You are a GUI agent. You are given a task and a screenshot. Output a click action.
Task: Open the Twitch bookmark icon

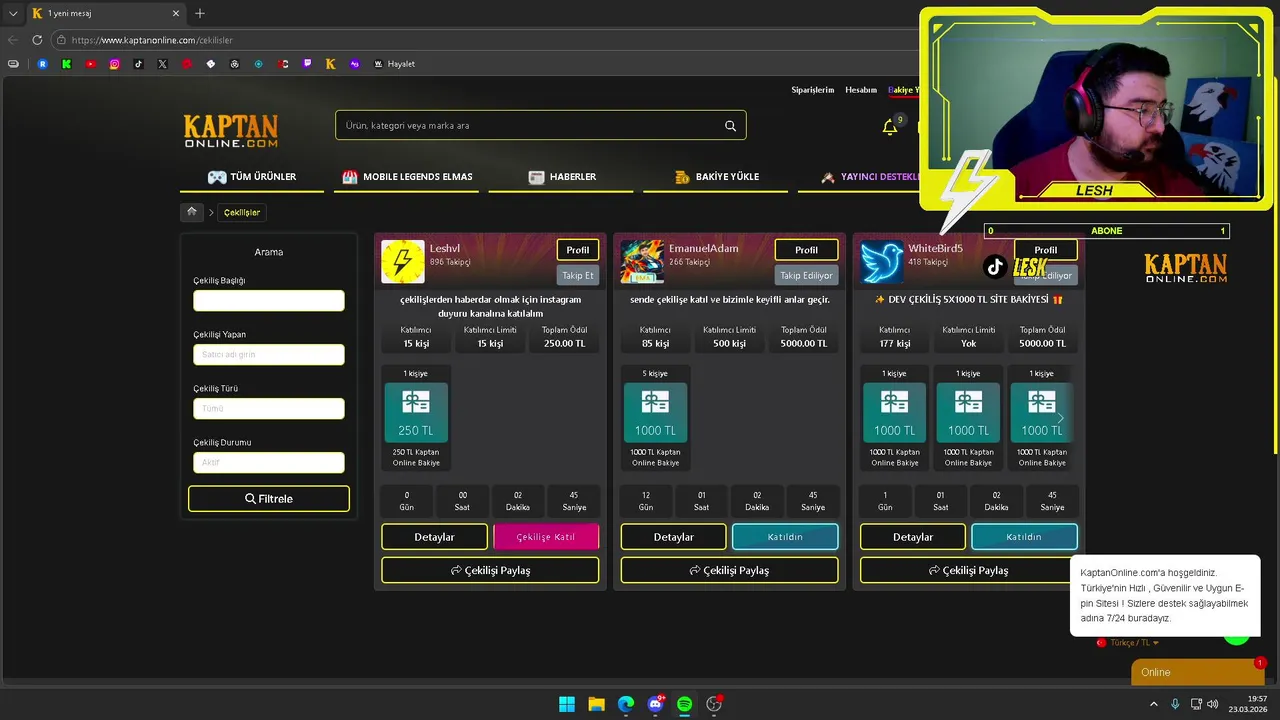click(x=307, y=64)
